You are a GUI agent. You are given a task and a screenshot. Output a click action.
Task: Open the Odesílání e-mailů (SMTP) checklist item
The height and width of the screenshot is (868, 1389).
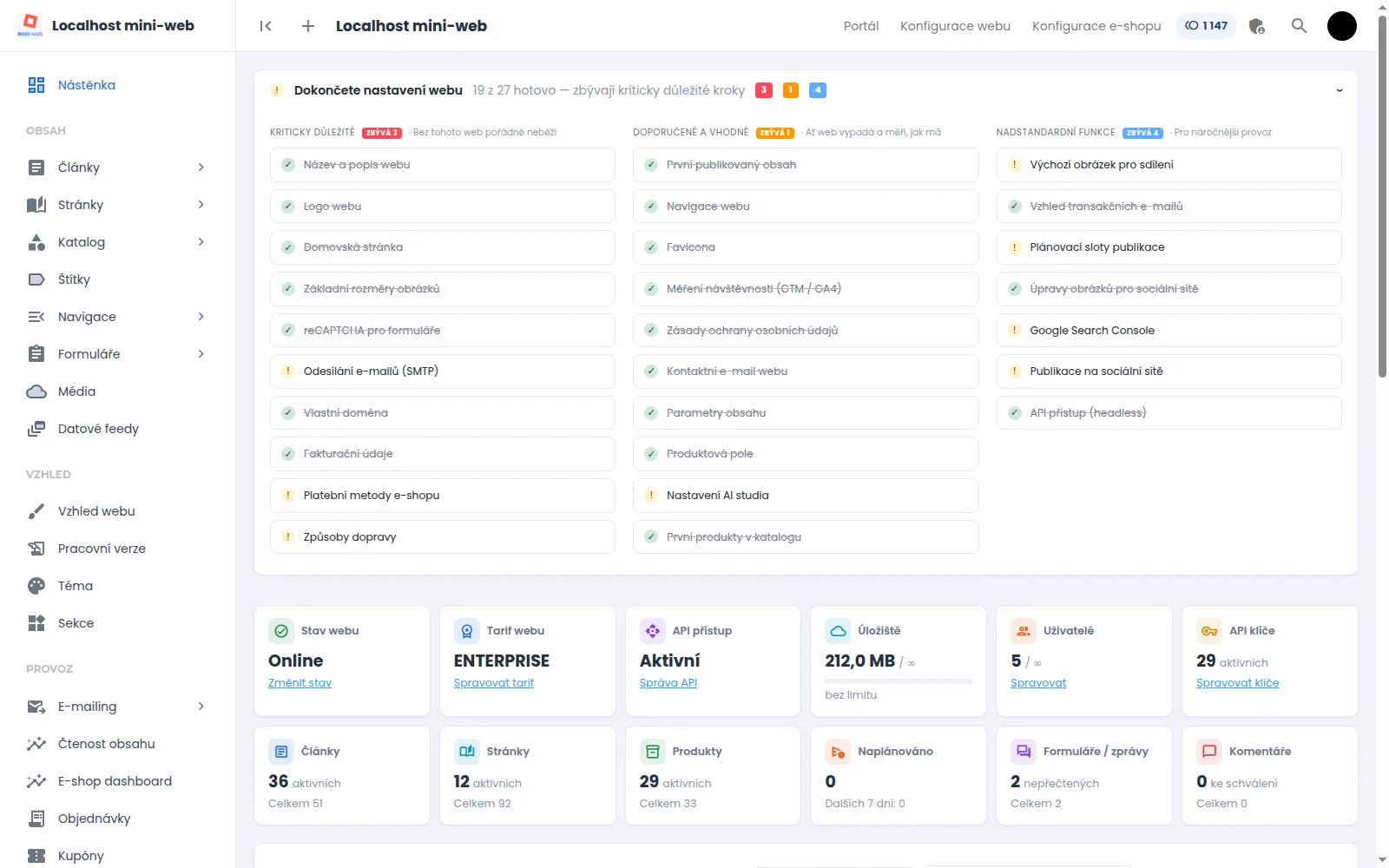(443, 372)
